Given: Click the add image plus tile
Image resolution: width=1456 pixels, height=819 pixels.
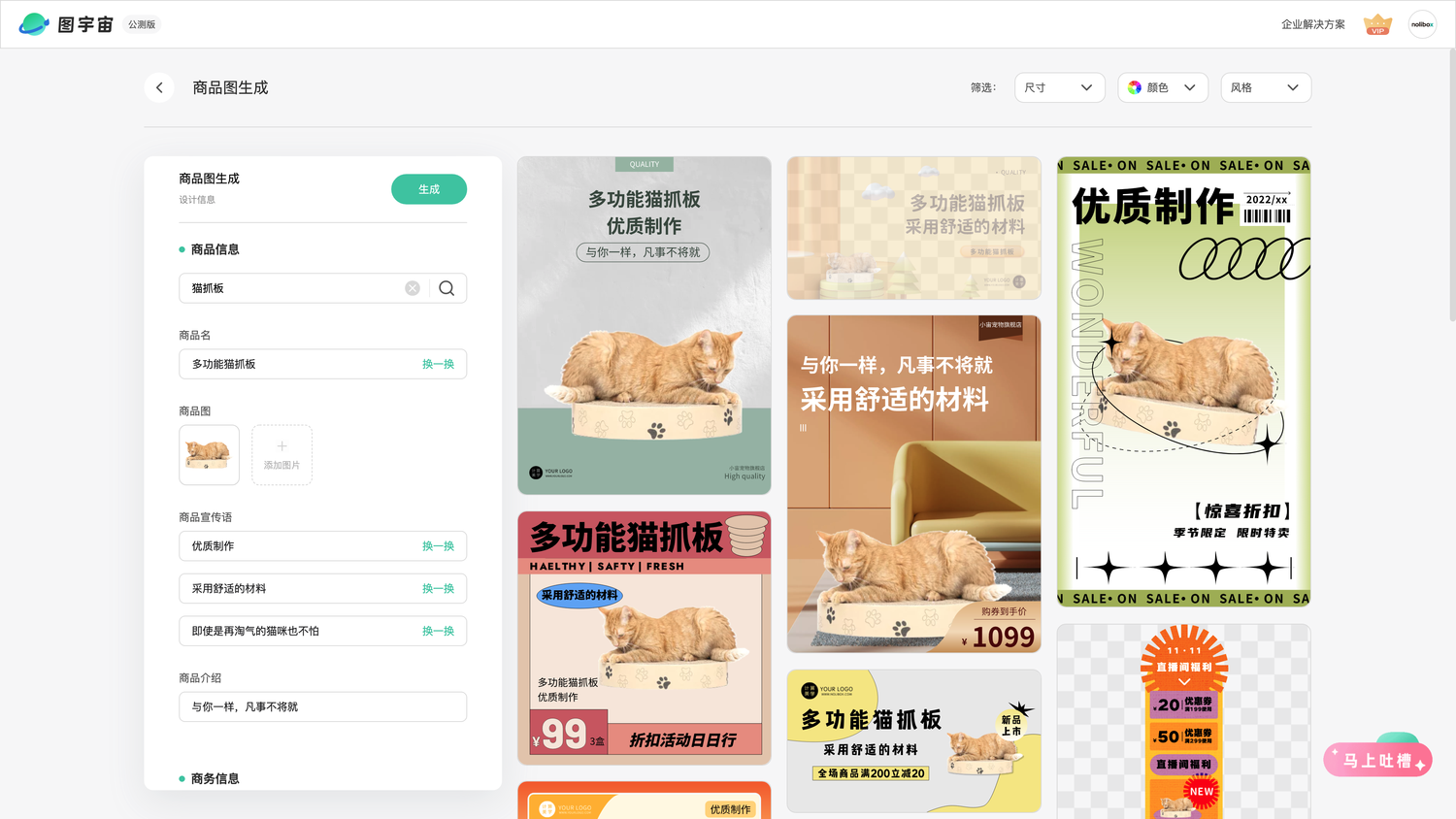Looking at the screenshot, I should (281, 455).
